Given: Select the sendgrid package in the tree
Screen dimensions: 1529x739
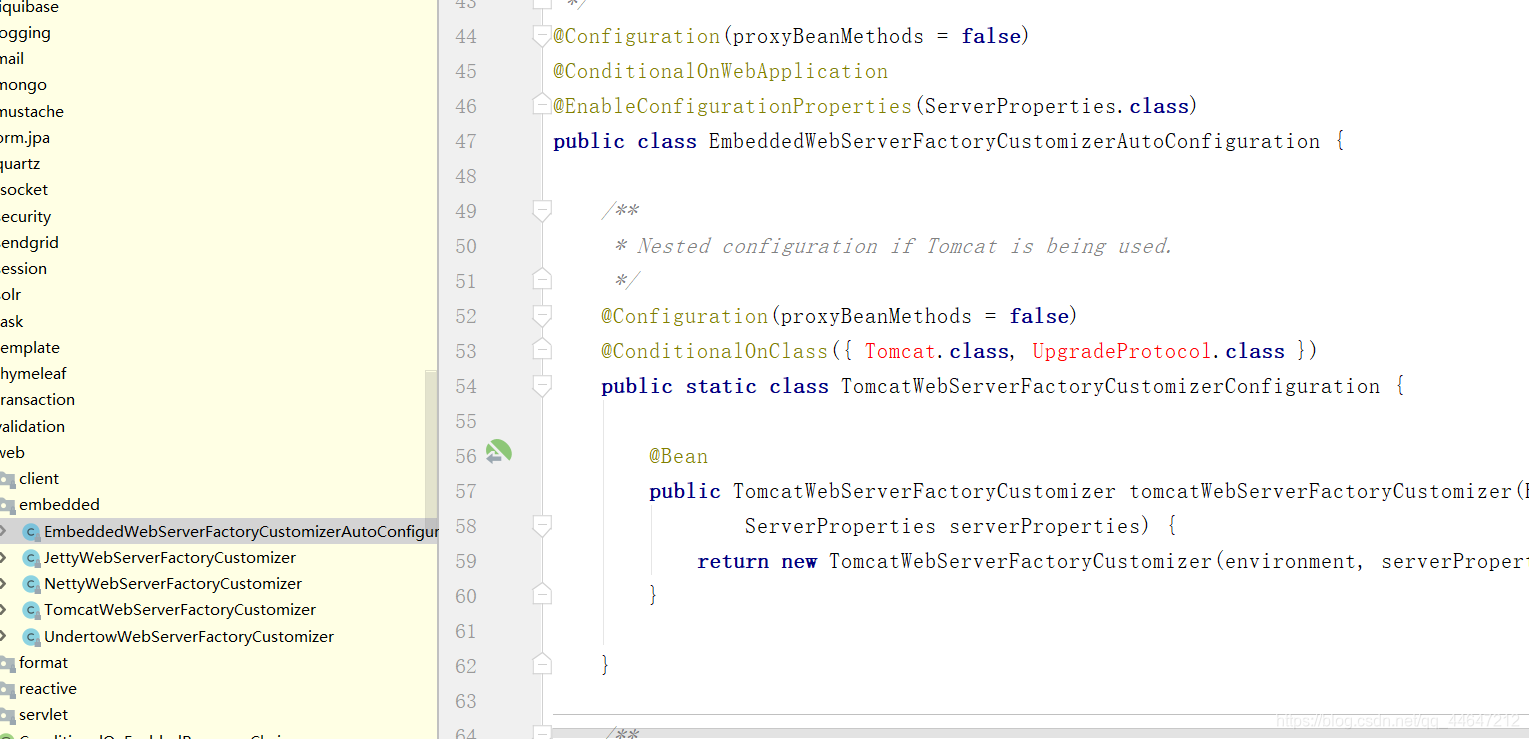Looking at the screenshot, I should [29, 243].
